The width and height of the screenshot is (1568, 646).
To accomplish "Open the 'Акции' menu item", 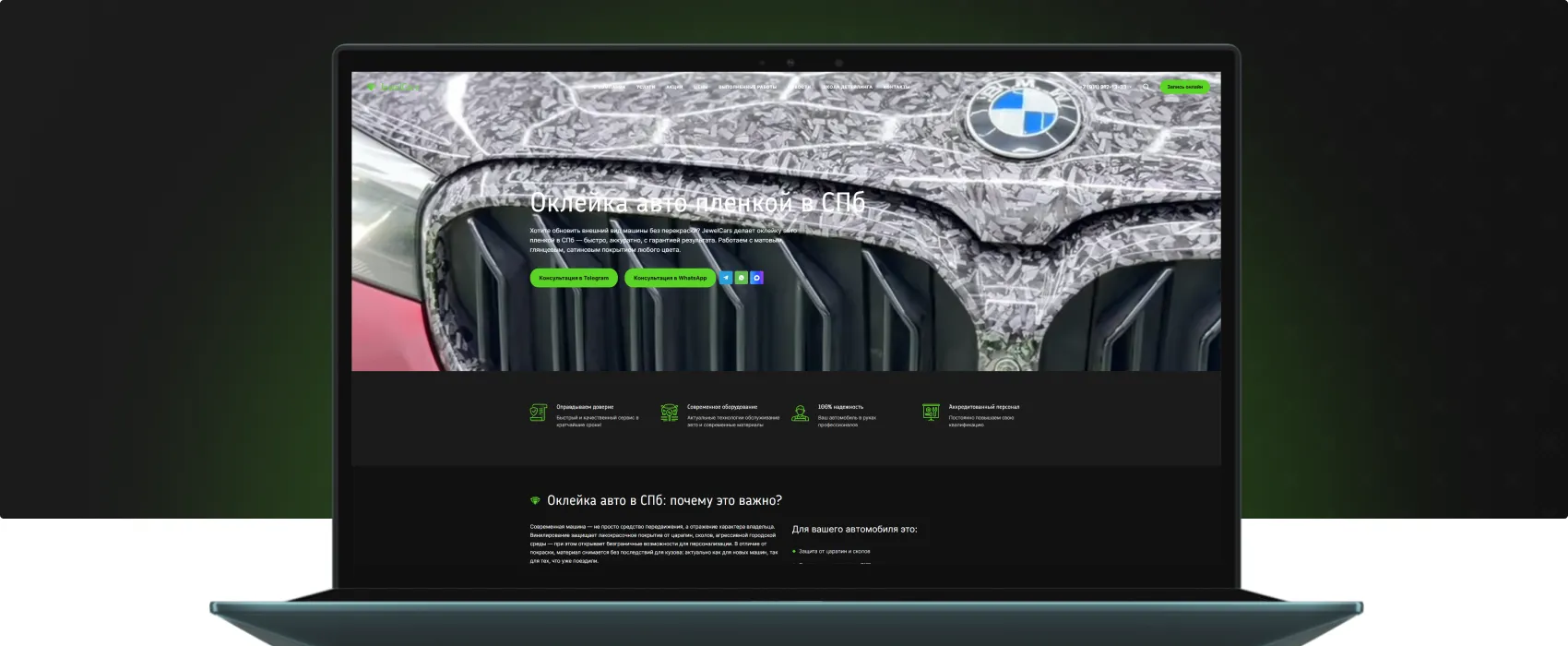I will (674, 87).
